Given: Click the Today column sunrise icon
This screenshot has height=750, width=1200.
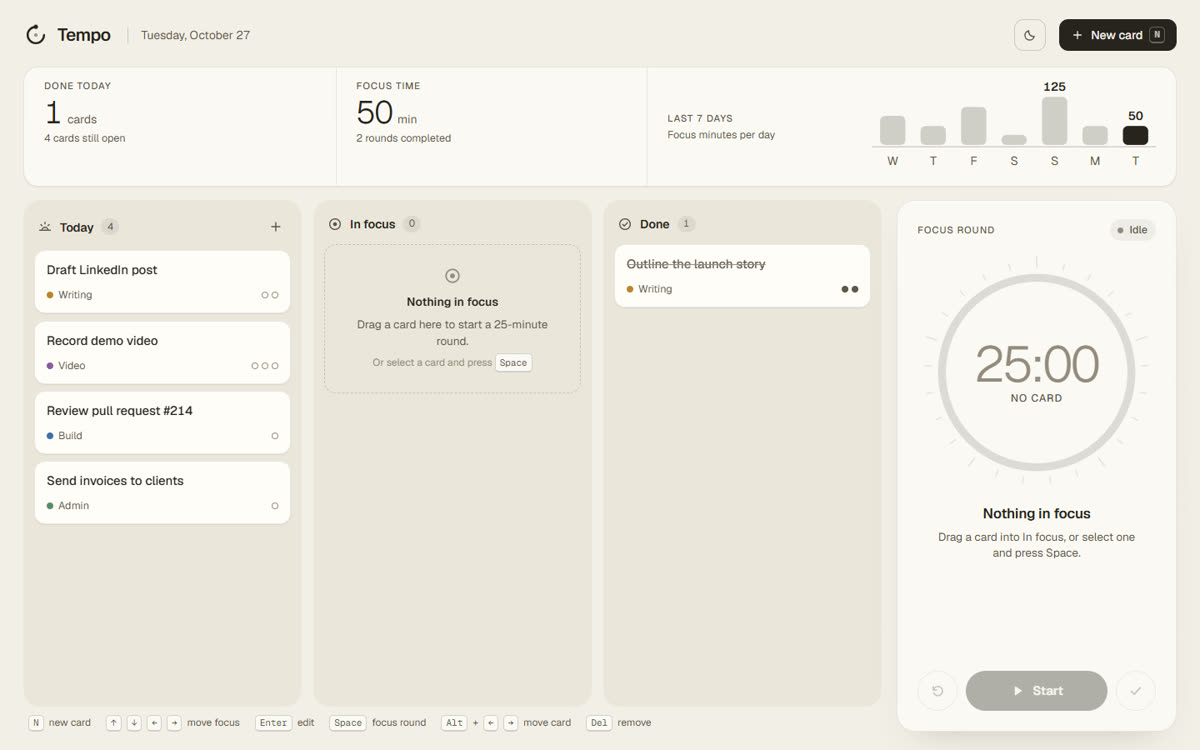Looking at the screenshot, I should coord(45,227).
